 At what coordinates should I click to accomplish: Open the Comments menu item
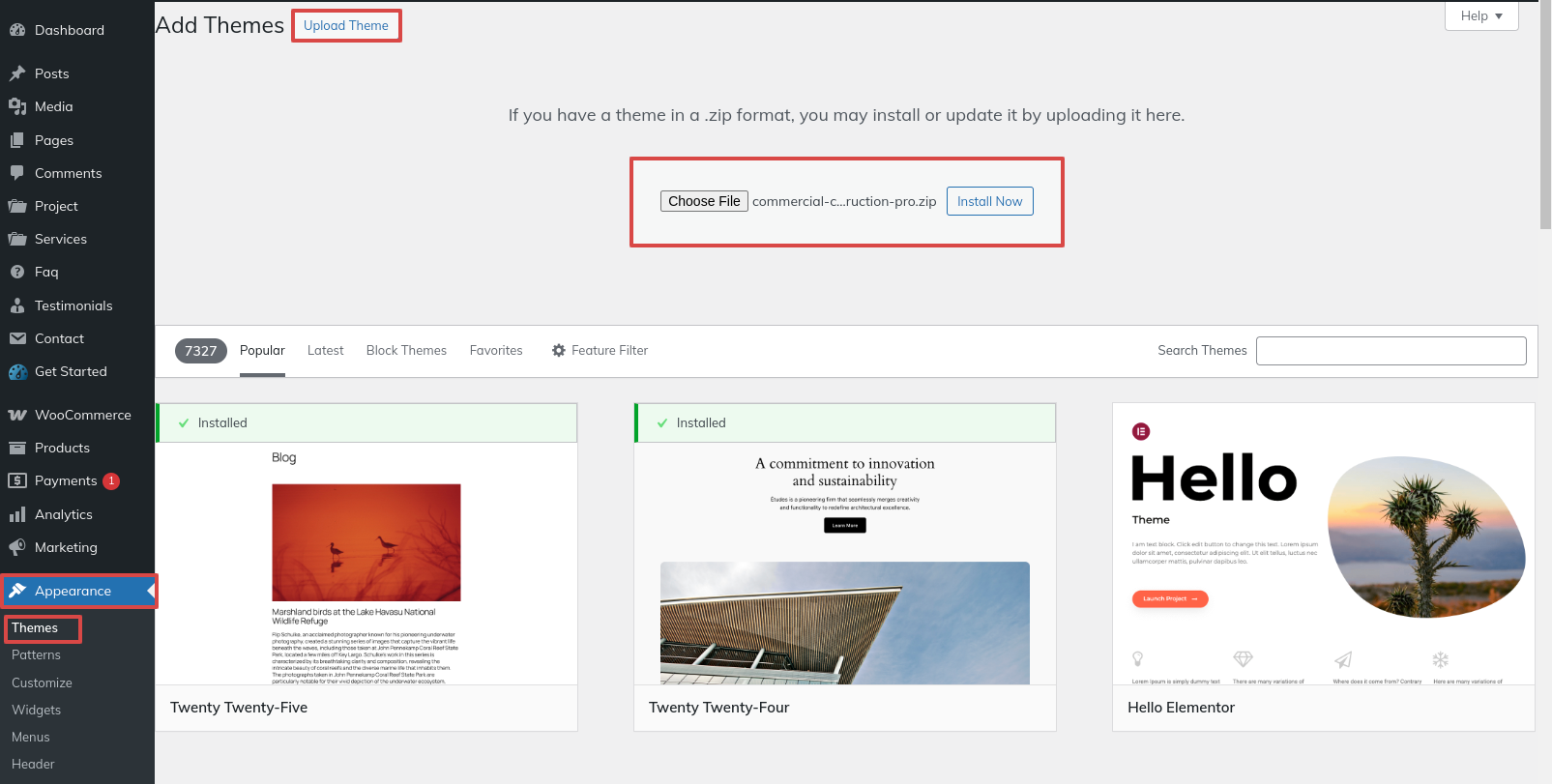tap(77, 173)
